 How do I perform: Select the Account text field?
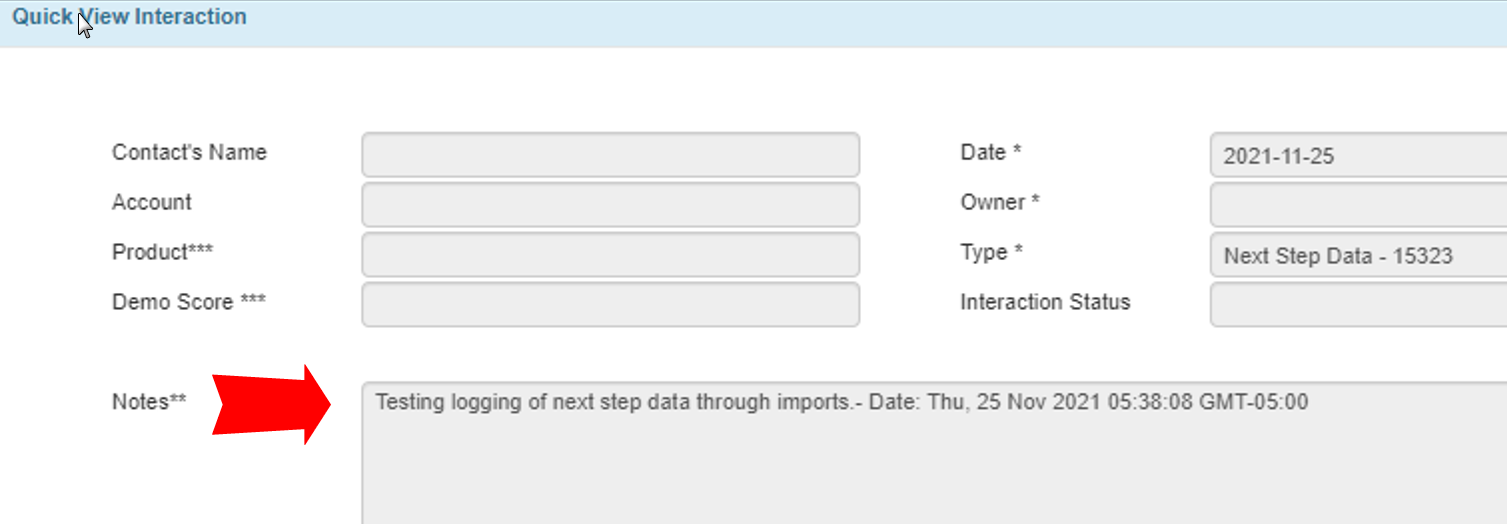click(x=610, y=204)
